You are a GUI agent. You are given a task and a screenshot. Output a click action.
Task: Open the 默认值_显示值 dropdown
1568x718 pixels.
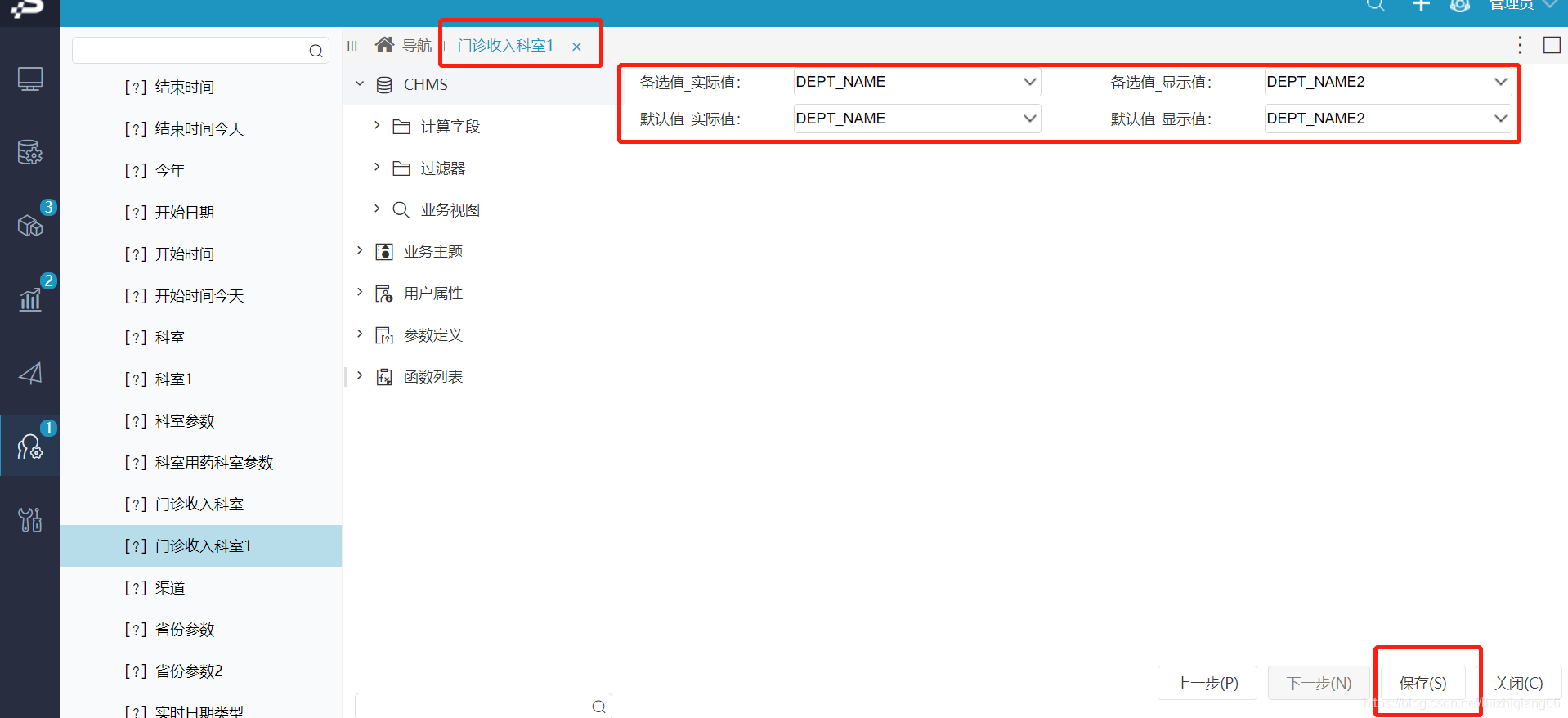coord(1387,119)
